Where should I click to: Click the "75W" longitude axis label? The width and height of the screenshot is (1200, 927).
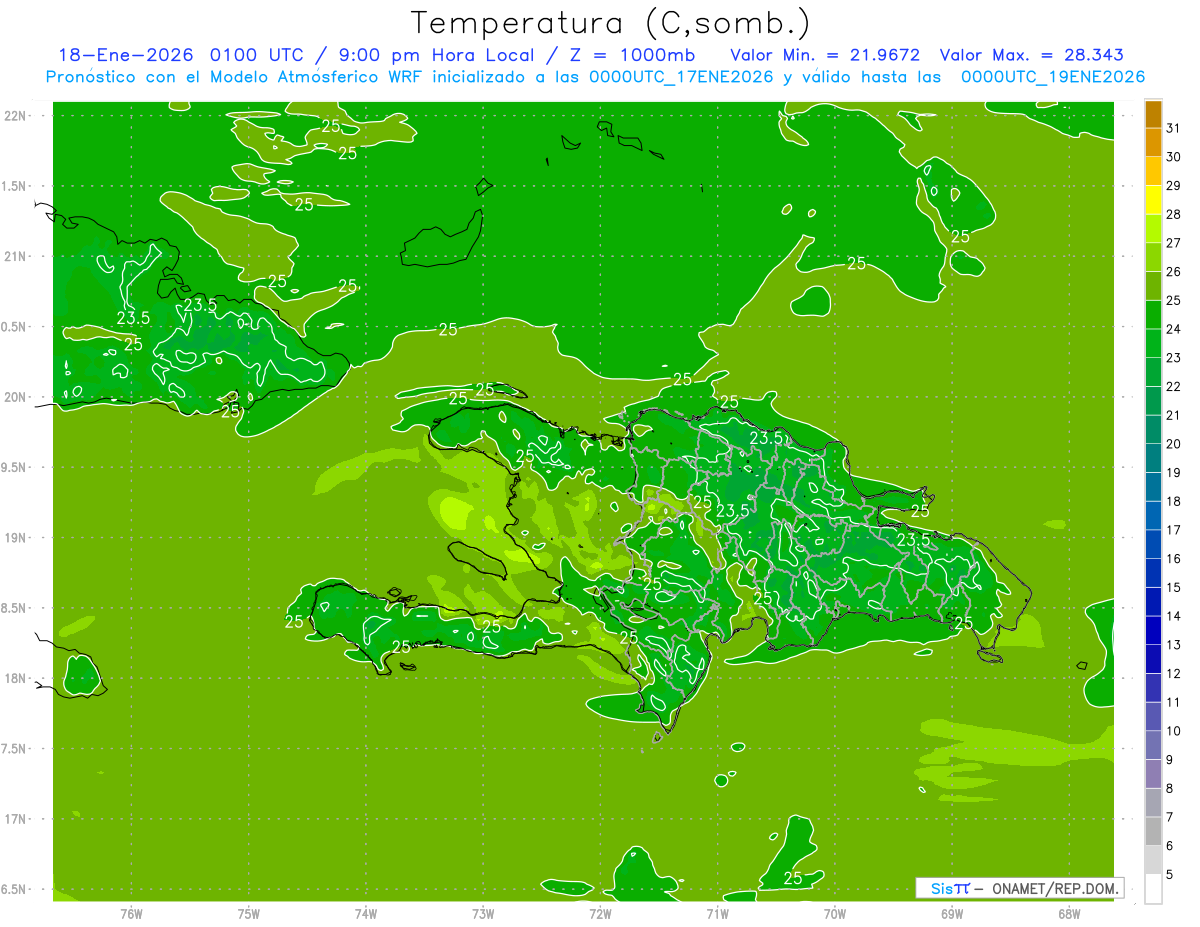[x=249, y=914]
